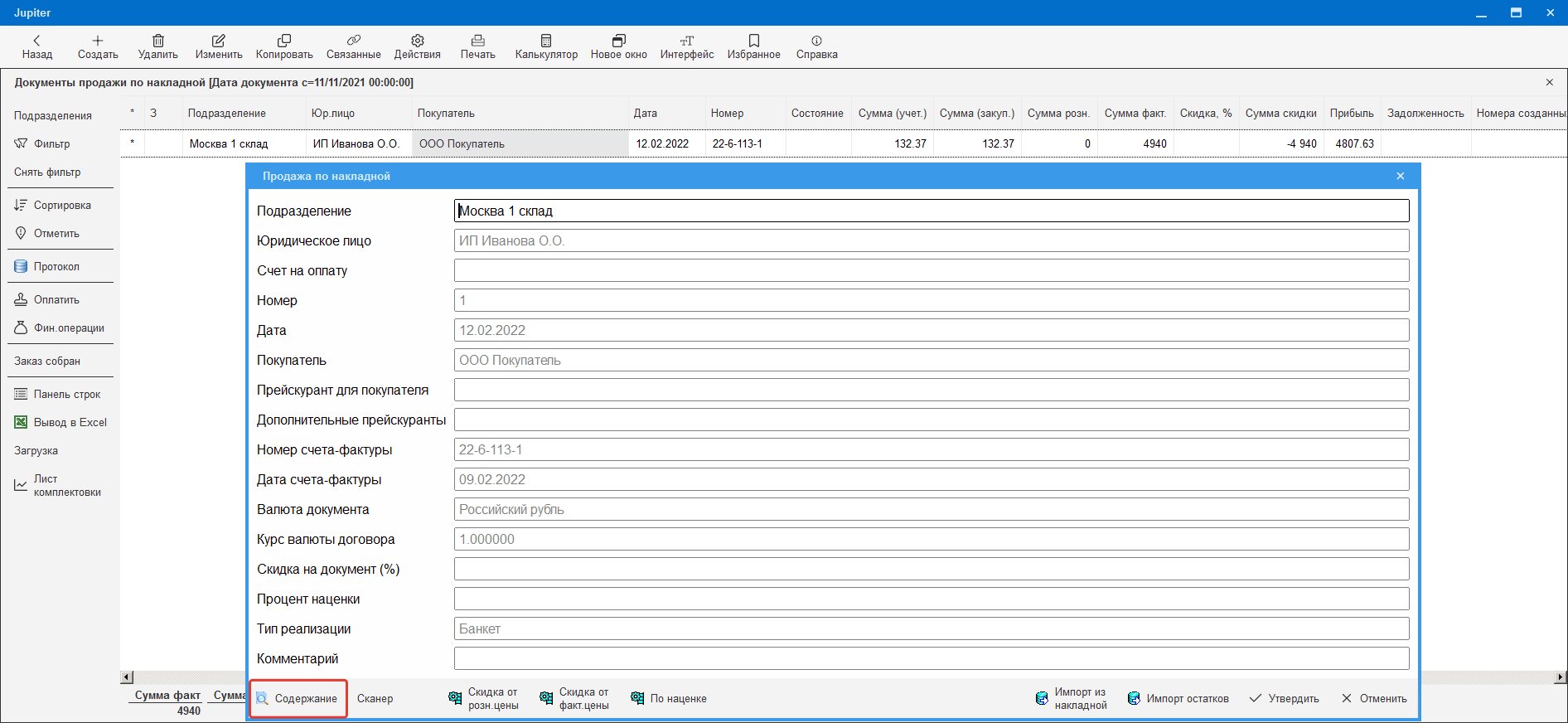Open a Новое окно window
The width and height of the screenshot is (1568, 723).
pos(618,47)
